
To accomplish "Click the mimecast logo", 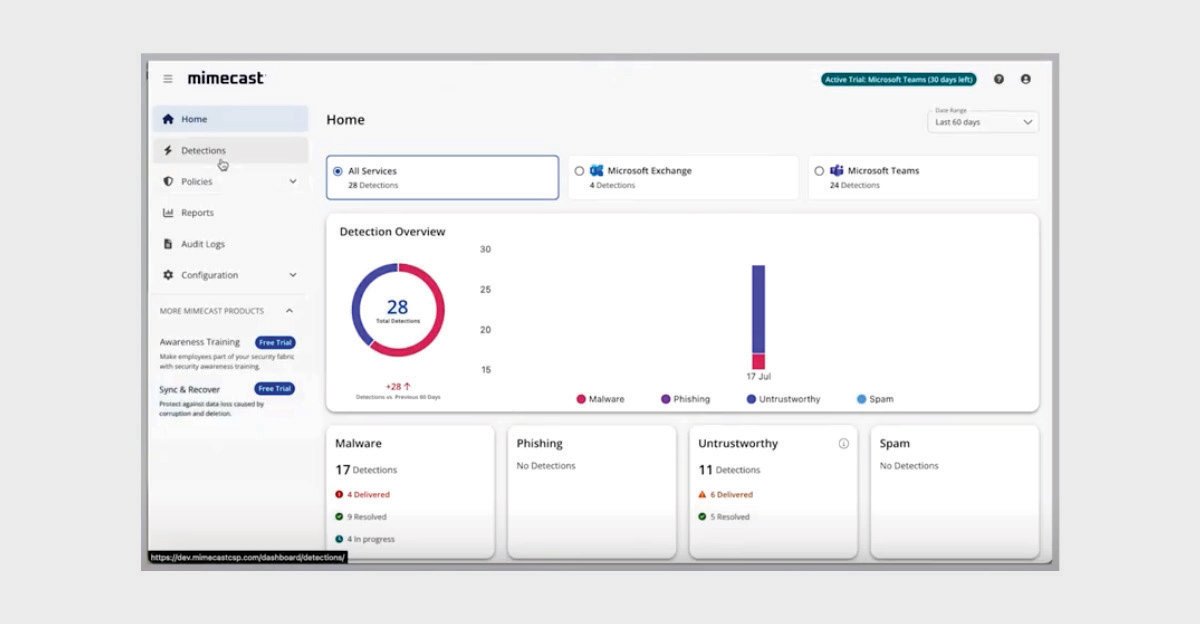I will tap(226, 78).
